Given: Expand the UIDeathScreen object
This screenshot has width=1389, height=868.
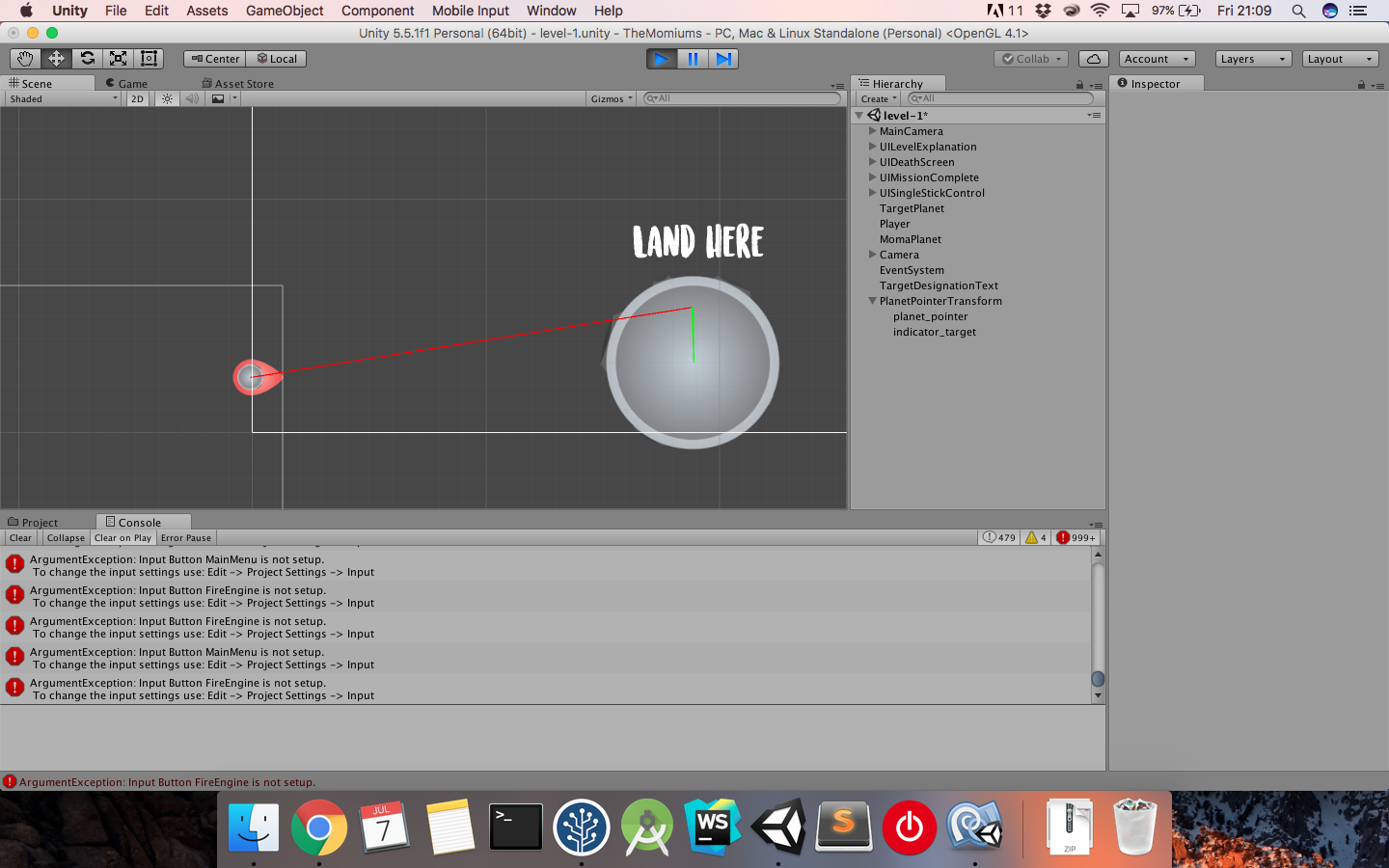Looking at the screenshot, I should click(873, 162).
